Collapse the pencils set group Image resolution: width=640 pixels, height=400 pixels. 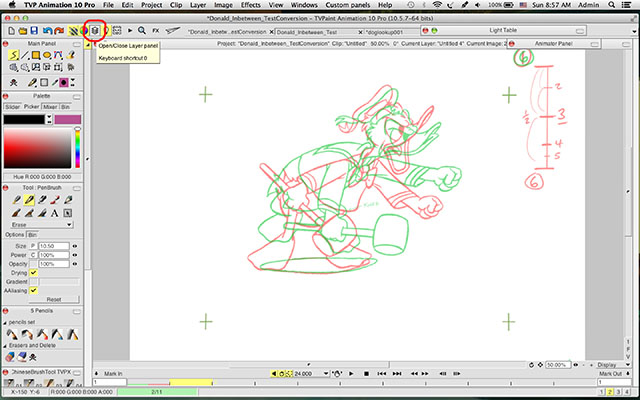[5, 322]
